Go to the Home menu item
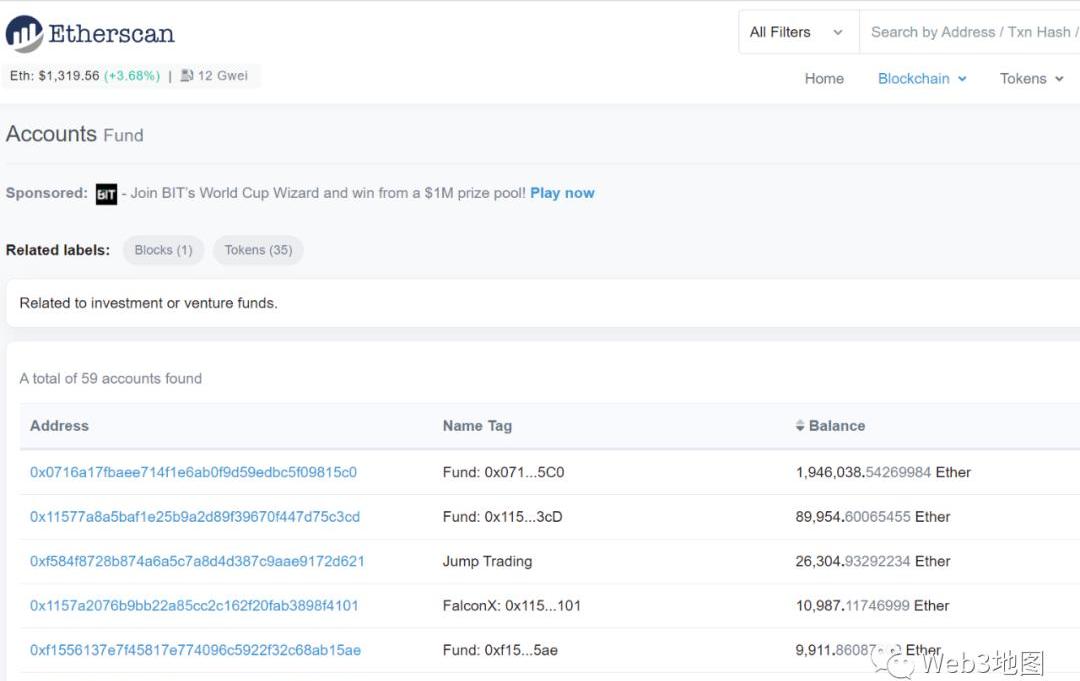Screen dimensions: 1080x681 (824, 79)
